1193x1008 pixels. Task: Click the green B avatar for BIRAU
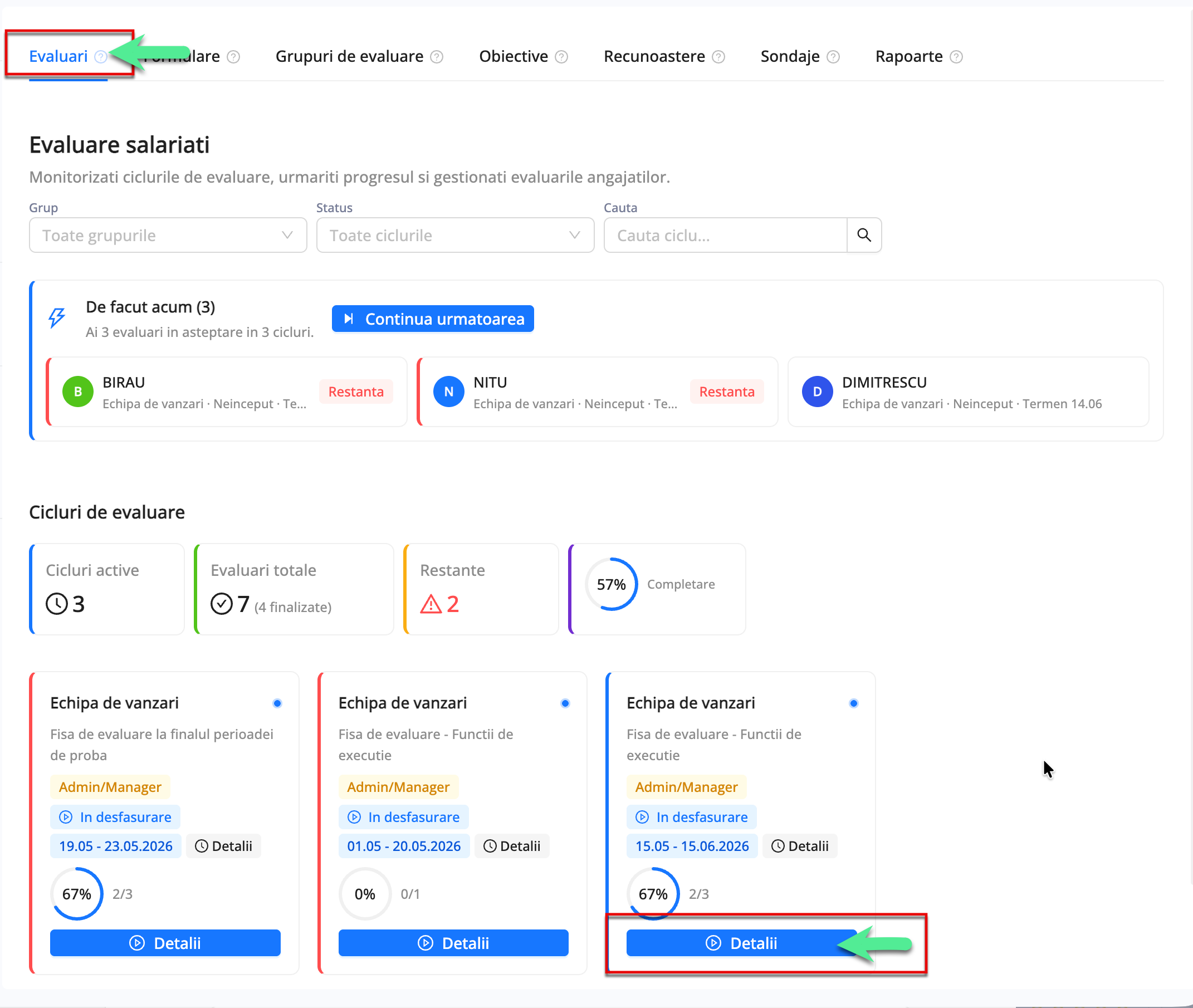pos(78,392)
